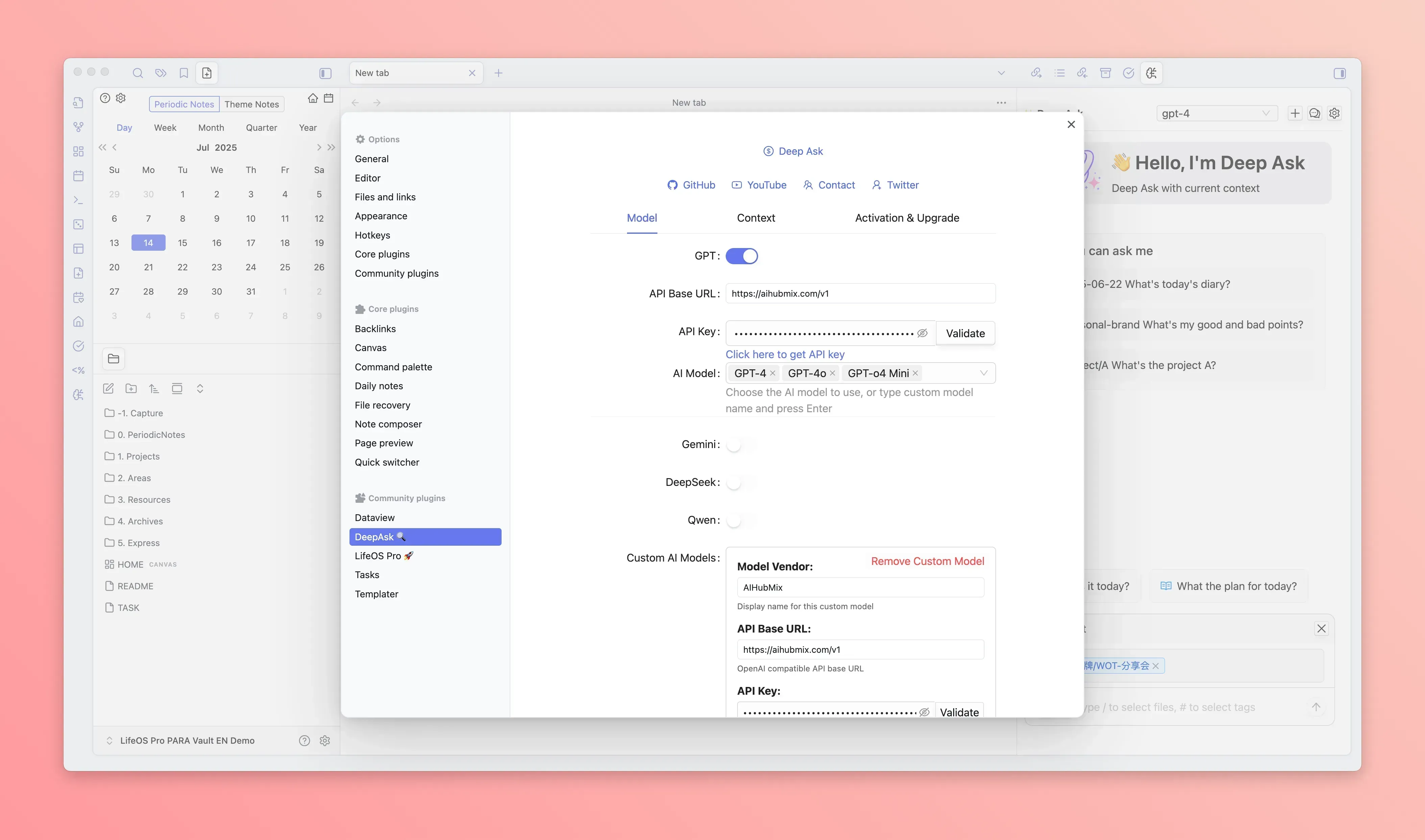
Task: Expand the AI Model dropdown arrow
Action: [983, 373]
